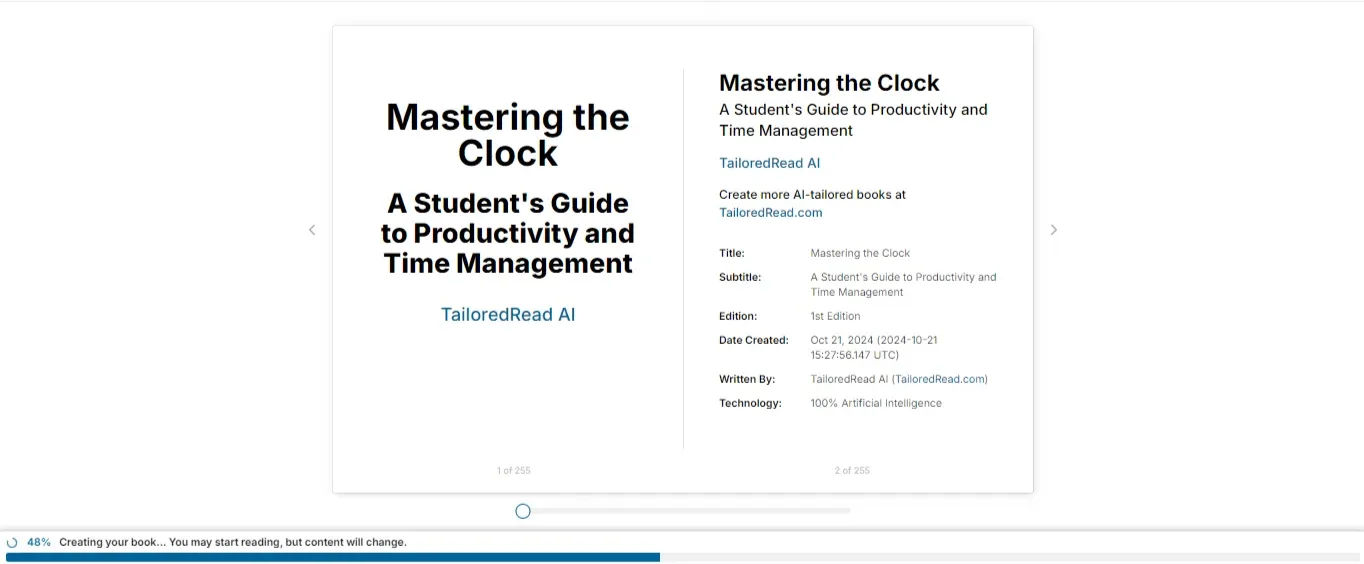Open TailoredRead AI link under cover title
1364x564 pixels.
pyautogui.click(x=508, y=314)
